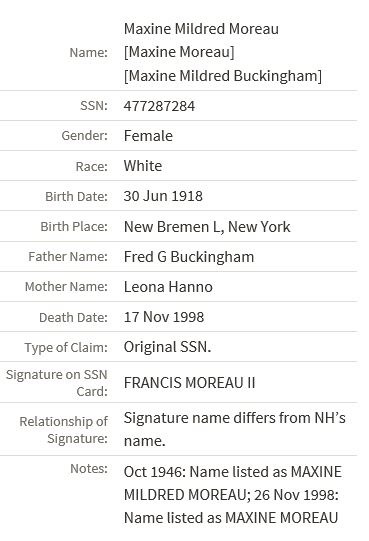Click the Notes field label
Image resolution: width=369 pixels, height=541 pixels.
[89, 469]
